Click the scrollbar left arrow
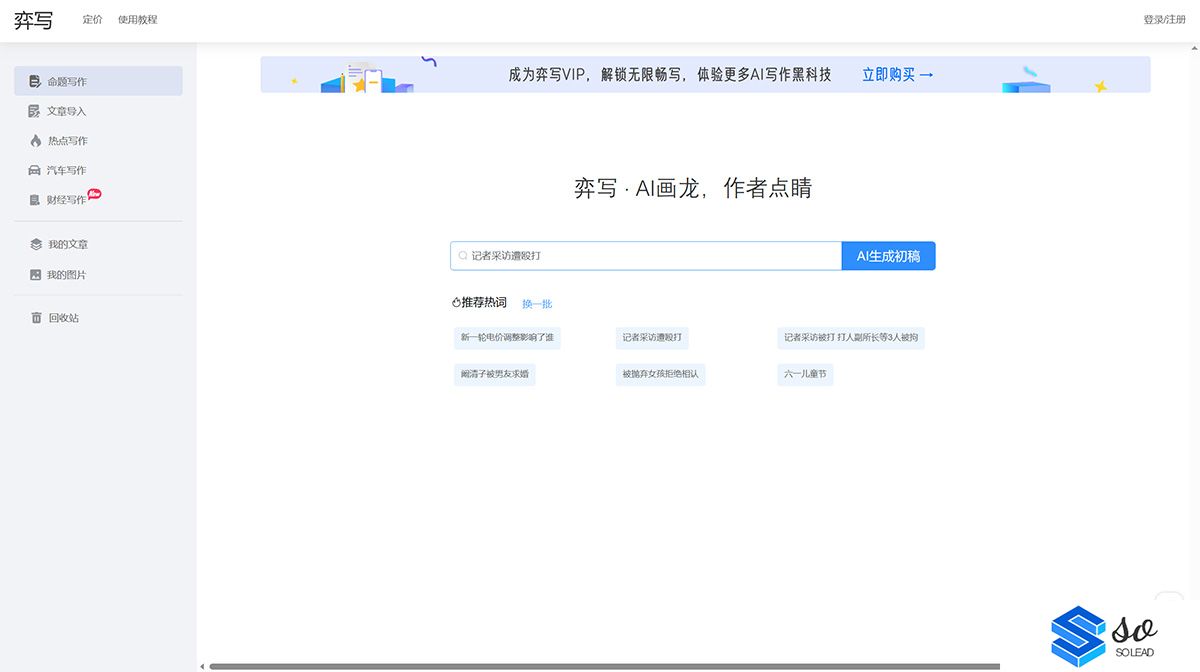The width and height of the screenshot is (1200, 672). [x=202, y=666]
